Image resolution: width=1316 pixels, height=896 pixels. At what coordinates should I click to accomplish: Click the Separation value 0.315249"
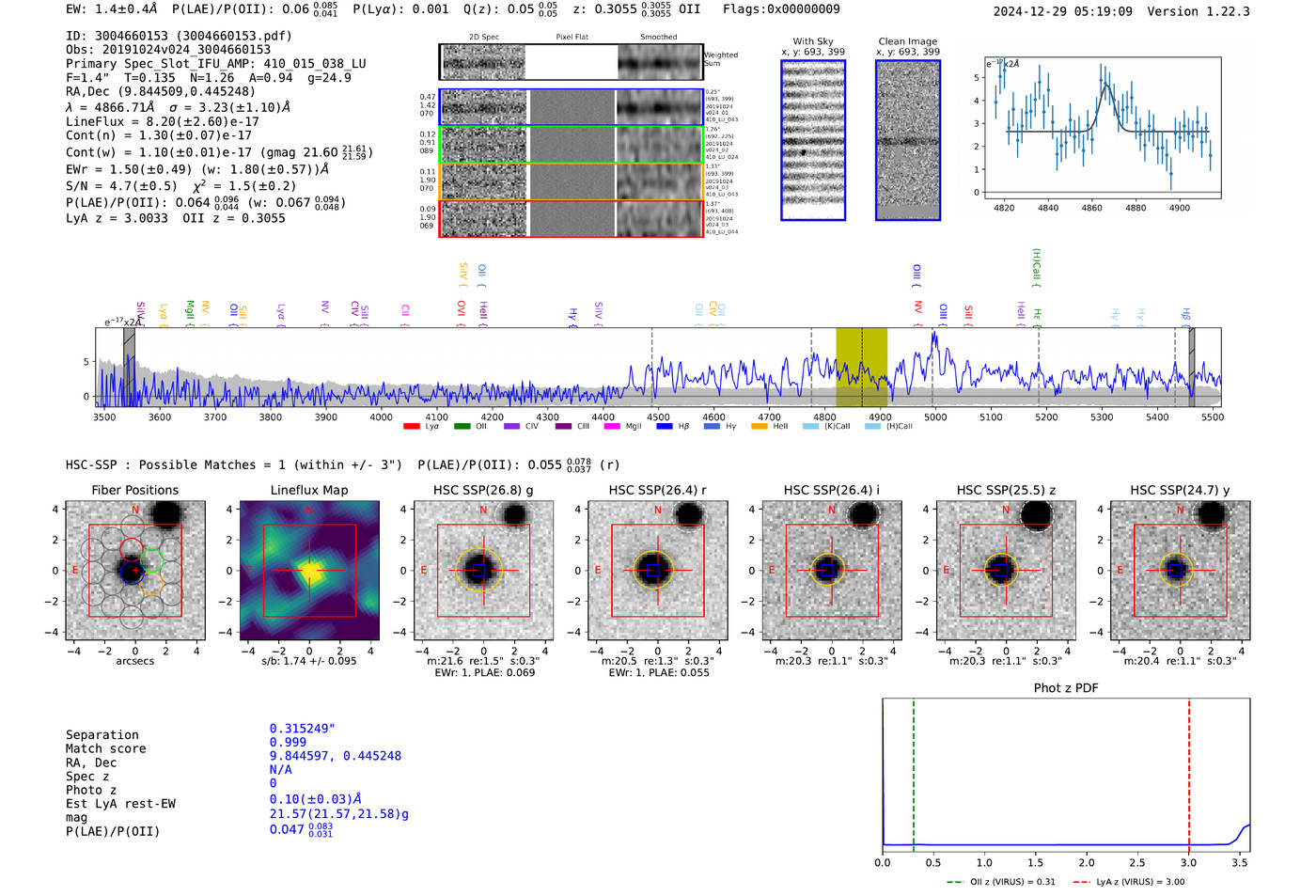point(303,729)
